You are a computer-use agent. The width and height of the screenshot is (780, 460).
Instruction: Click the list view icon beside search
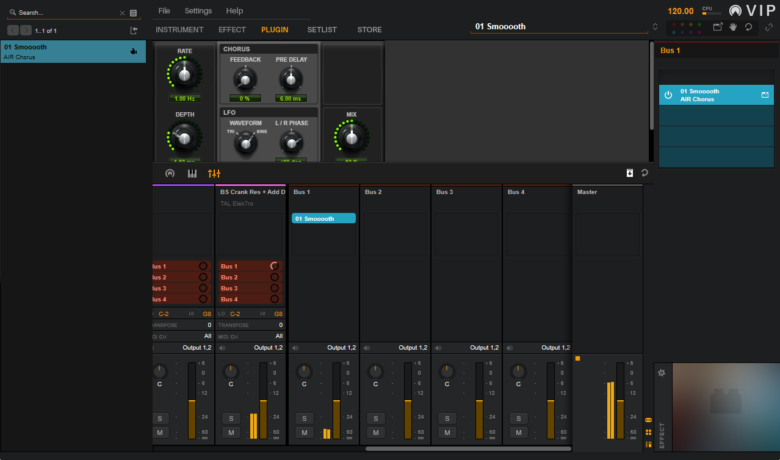[133, 13]
